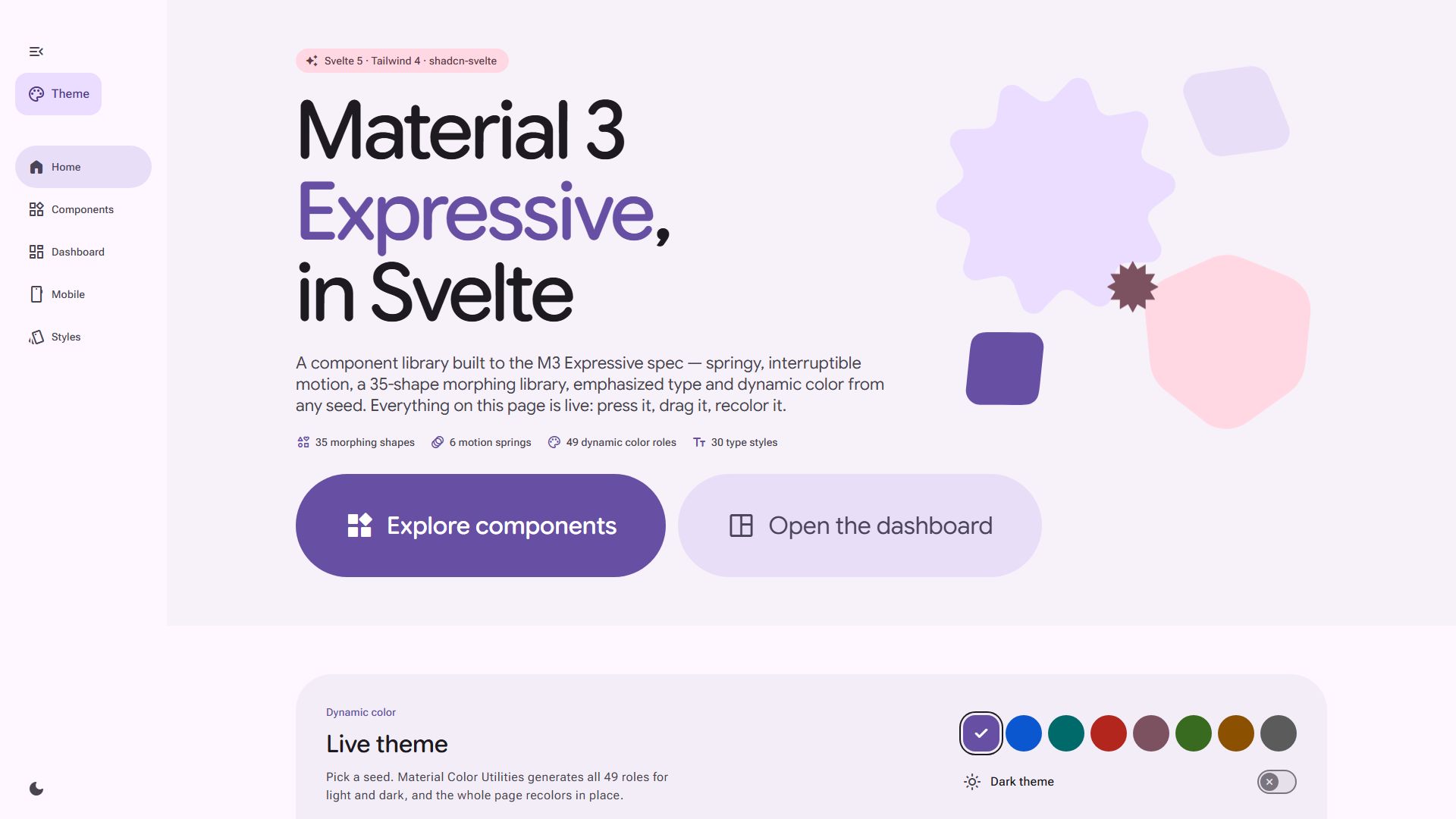Click the Dark theme label
The height and width of the screenshot is (819, 1456).
(x=1022, y=782)
